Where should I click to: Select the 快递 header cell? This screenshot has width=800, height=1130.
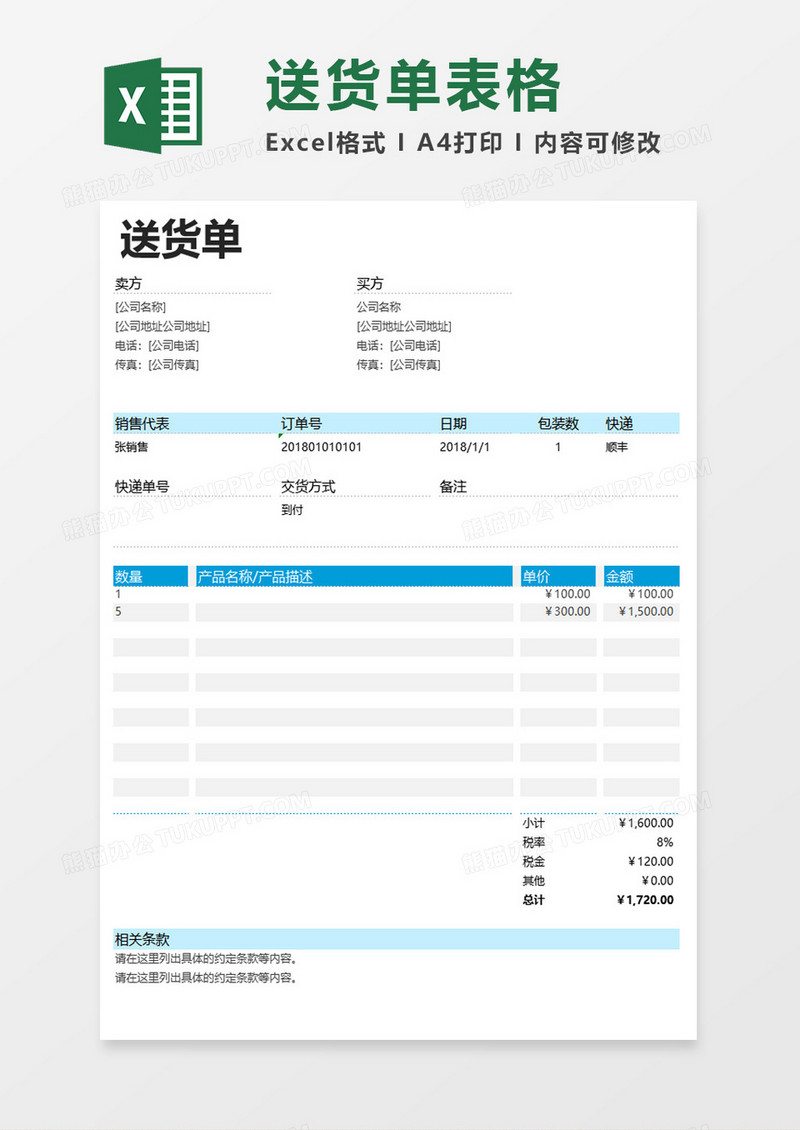619,424
